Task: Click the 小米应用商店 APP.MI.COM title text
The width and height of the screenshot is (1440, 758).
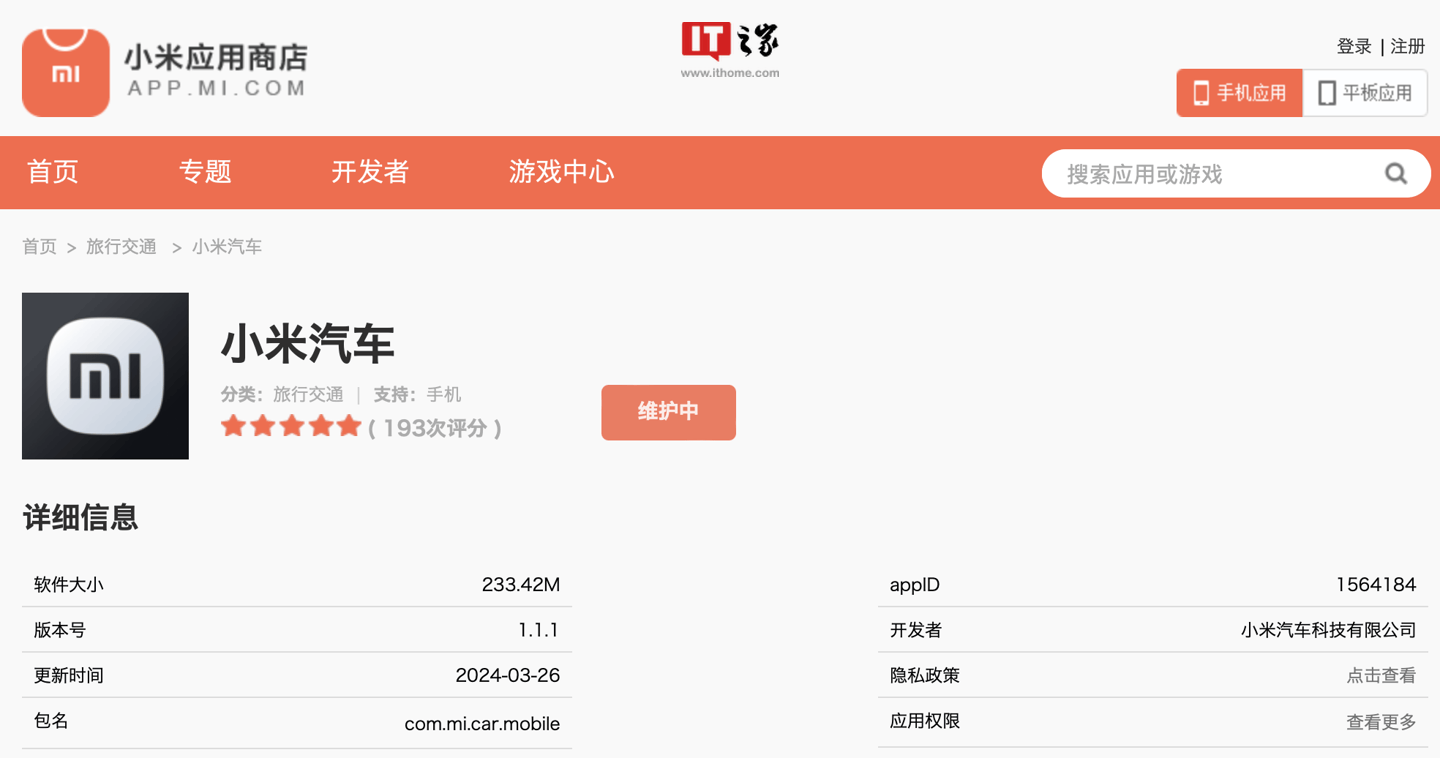Action: pyautogui.click(x=216, y=71)
